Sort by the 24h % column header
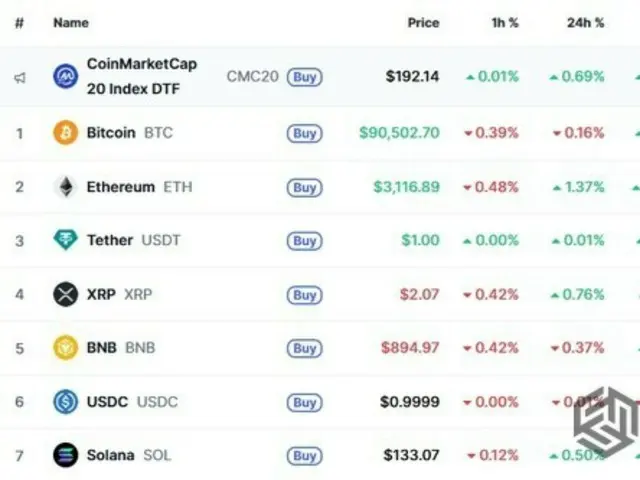 (584, 22)
